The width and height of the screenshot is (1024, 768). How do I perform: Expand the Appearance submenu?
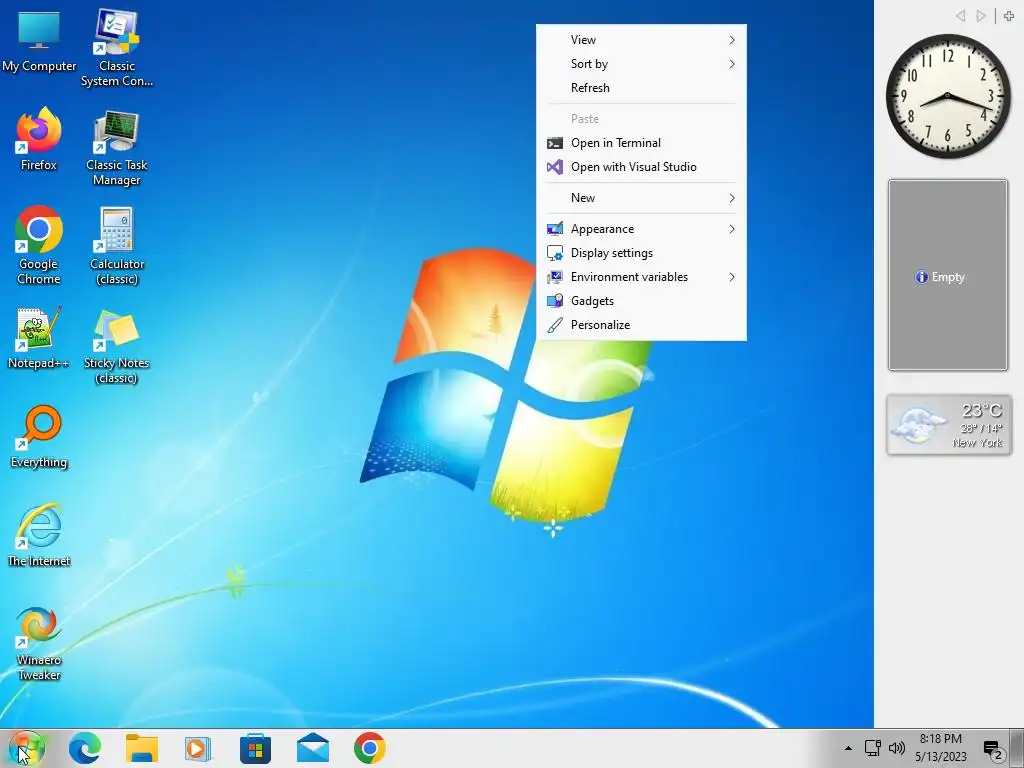pyautogui.click(x=641, y=229)
